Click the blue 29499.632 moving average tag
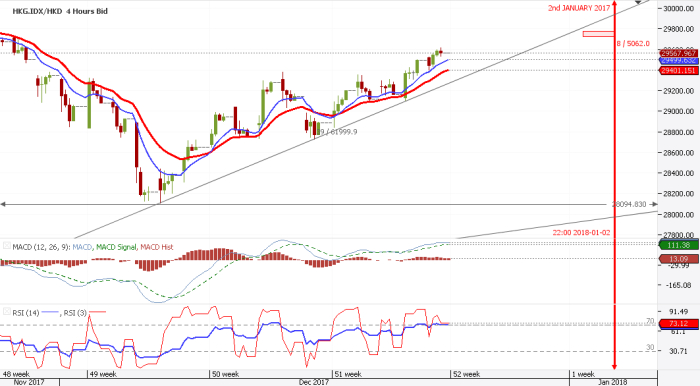 [678, 61]
